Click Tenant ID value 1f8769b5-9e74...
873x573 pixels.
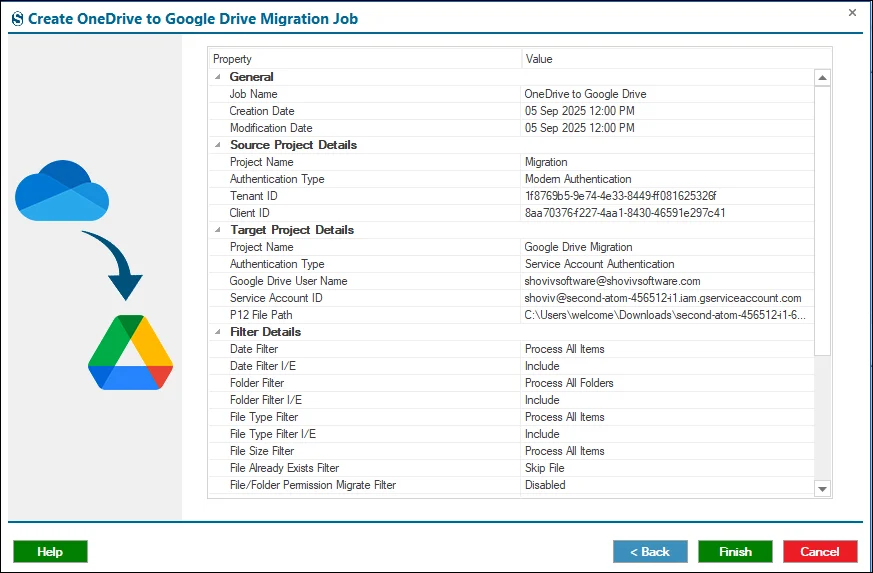(x=620, y=196)
